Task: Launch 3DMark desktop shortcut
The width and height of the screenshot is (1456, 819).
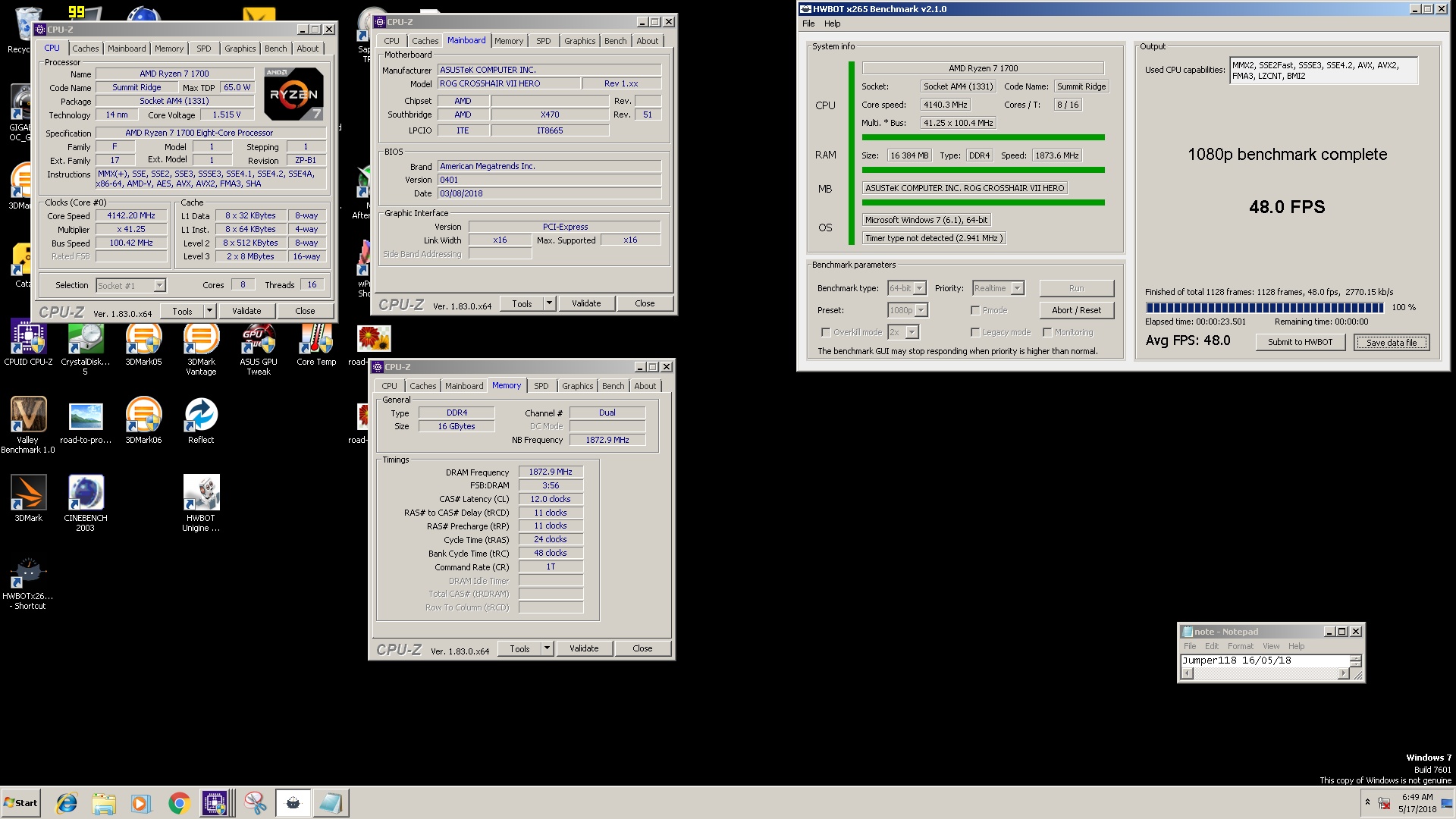Action: point(28,498)
